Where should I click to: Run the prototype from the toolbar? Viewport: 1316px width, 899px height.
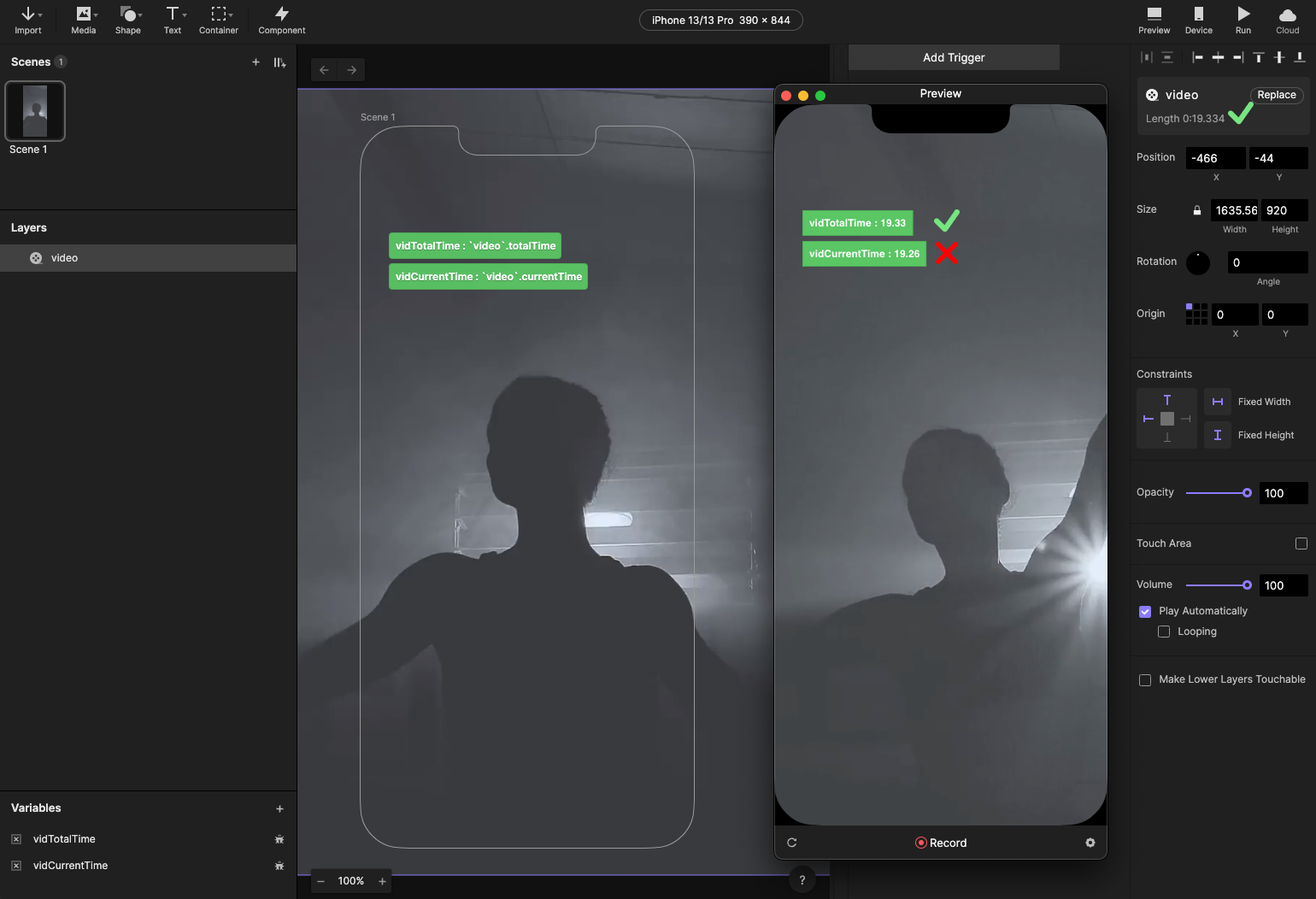click(1243, 21)
